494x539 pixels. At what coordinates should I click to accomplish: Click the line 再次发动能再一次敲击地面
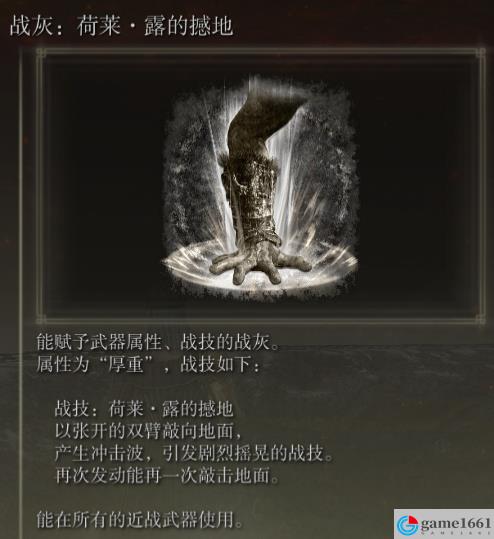166,475
